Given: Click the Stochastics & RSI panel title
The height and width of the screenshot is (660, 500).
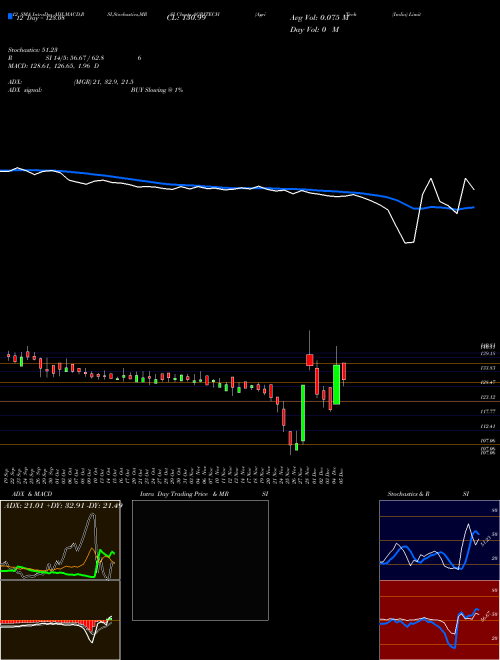Looking at the screenshot, I should [x=428, y=494].
